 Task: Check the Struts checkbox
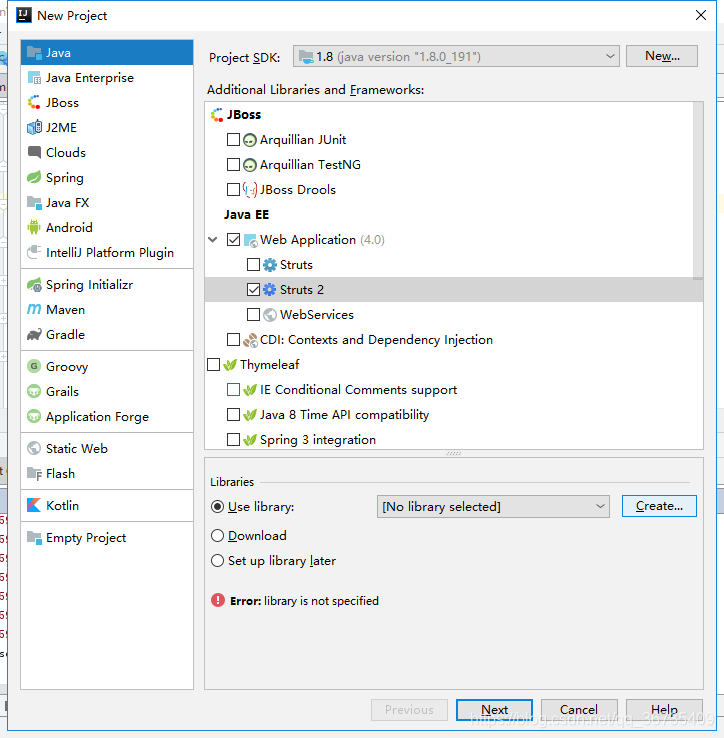(253, 265)
